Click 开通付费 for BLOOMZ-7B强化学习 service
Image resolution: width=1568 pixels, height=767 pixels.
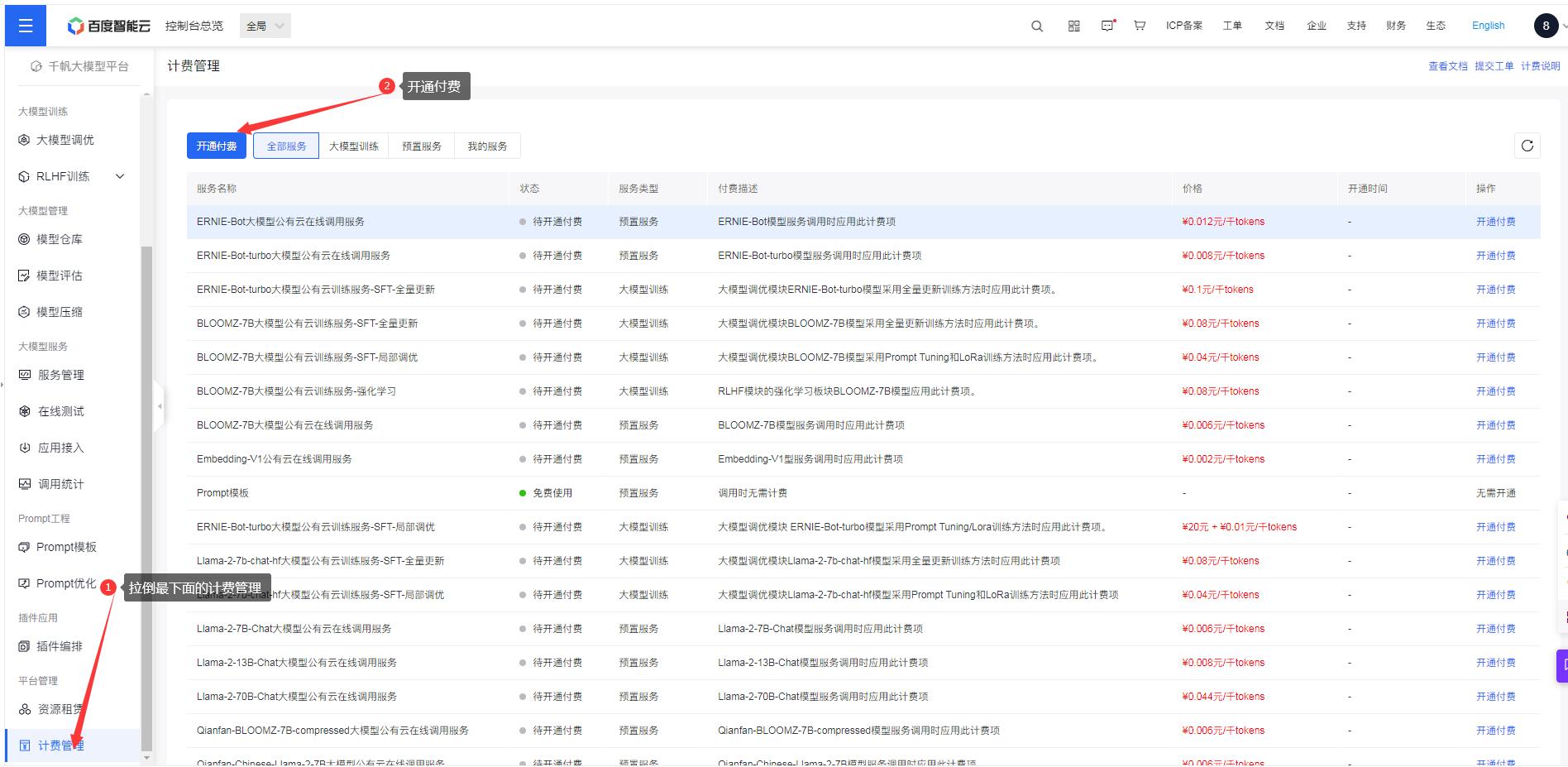1496,391
